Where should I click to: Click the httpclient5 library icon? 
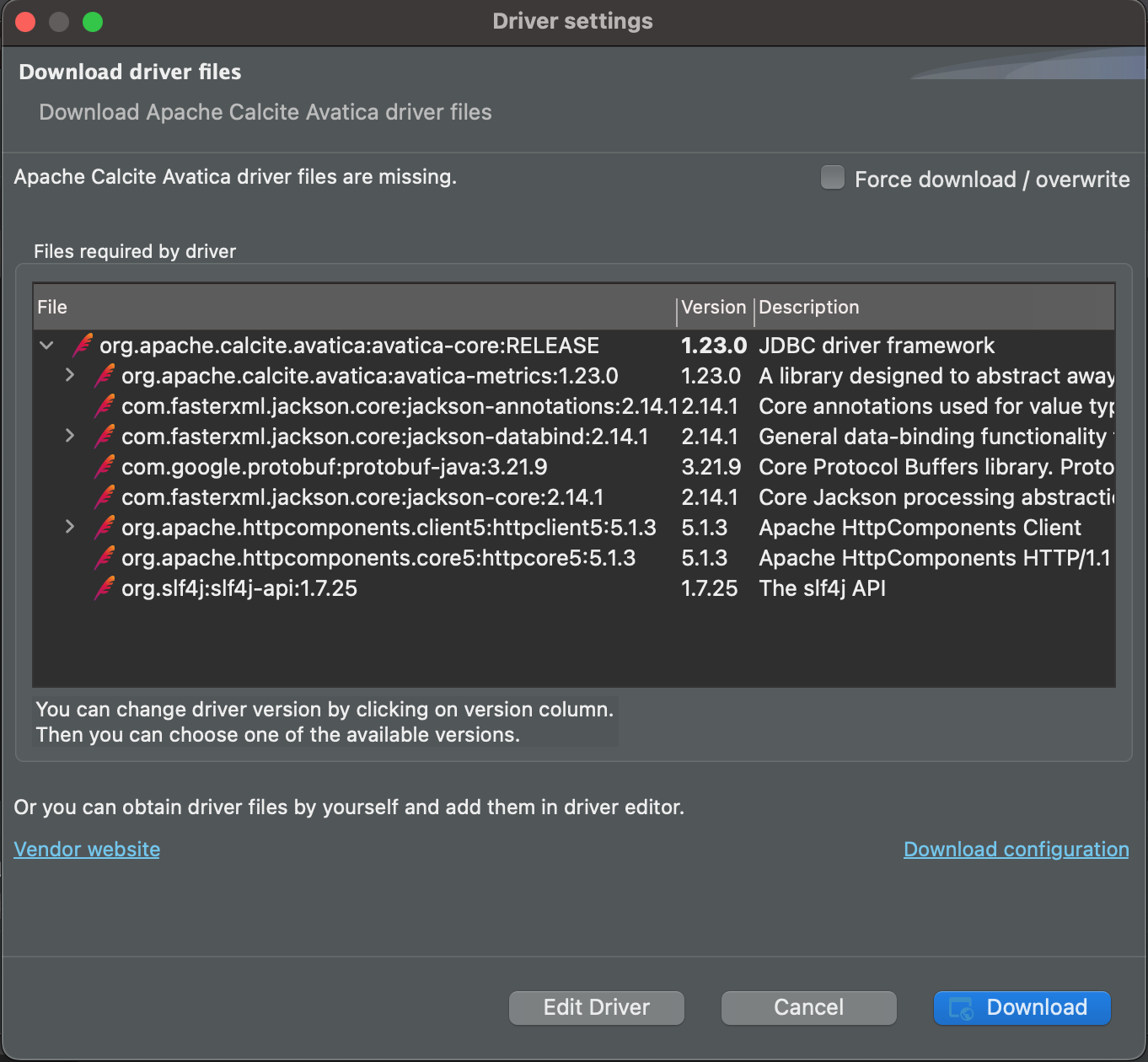(x=103, y=528)
